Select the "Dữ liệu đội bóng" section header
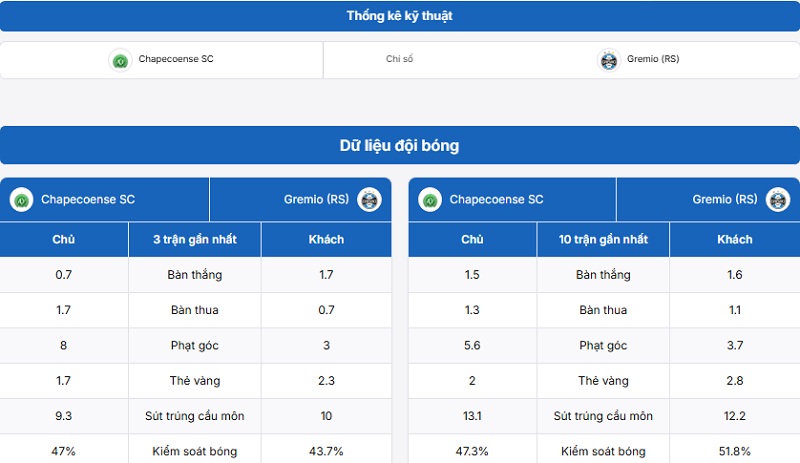This screenshot has height=463, width=800. pos(400,146)
